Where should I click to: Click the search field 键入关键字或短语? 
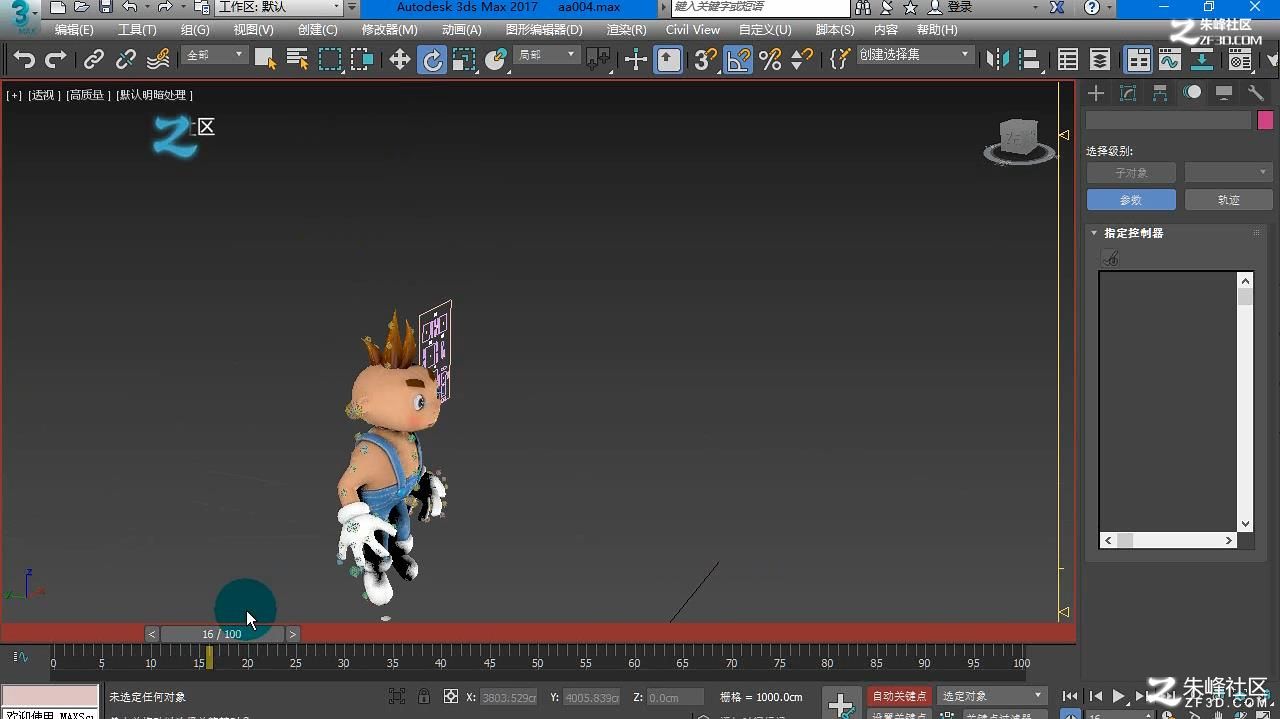point(760,7)
